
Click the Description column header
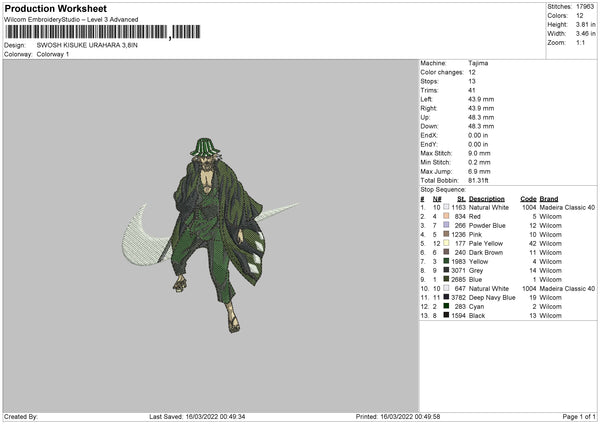(487, 199)
